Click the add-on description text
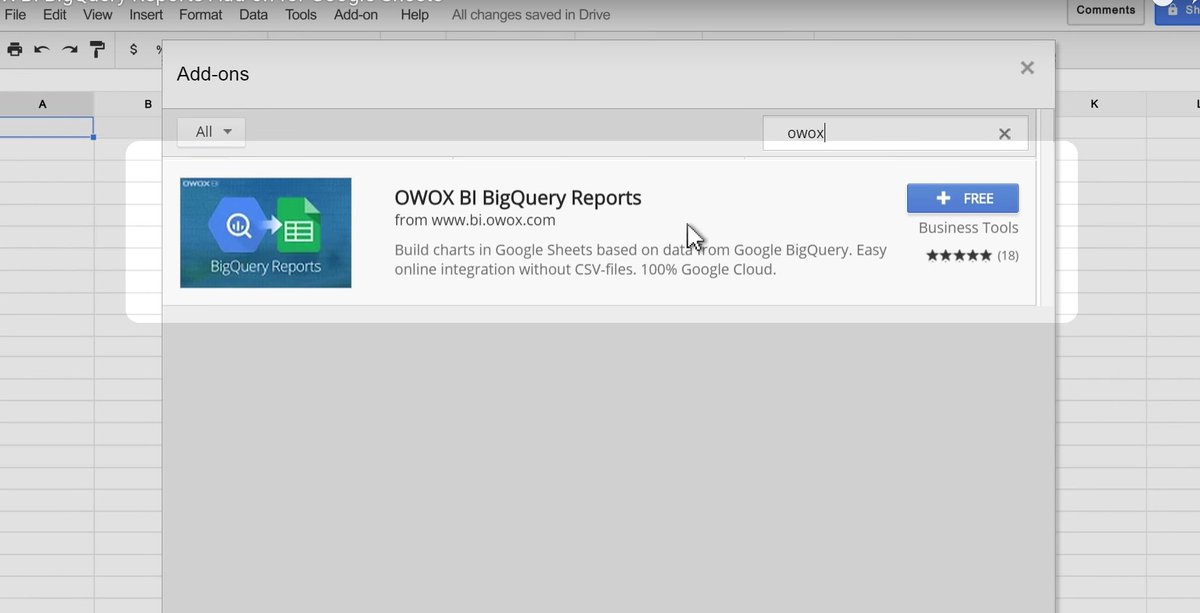 (640, 259)
